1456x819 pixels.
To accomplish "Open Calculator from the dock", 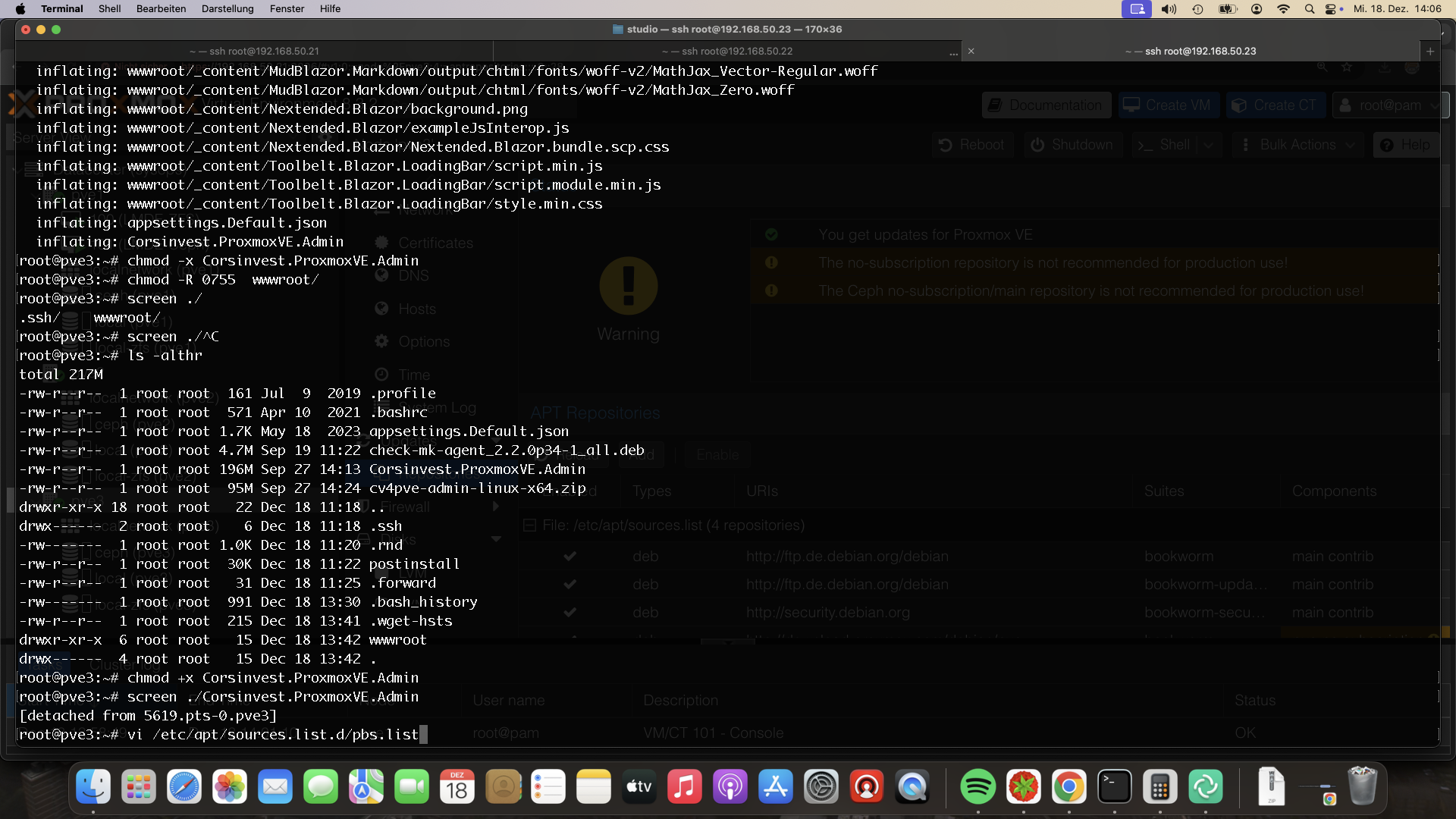I will click(x=1160, y=787).
